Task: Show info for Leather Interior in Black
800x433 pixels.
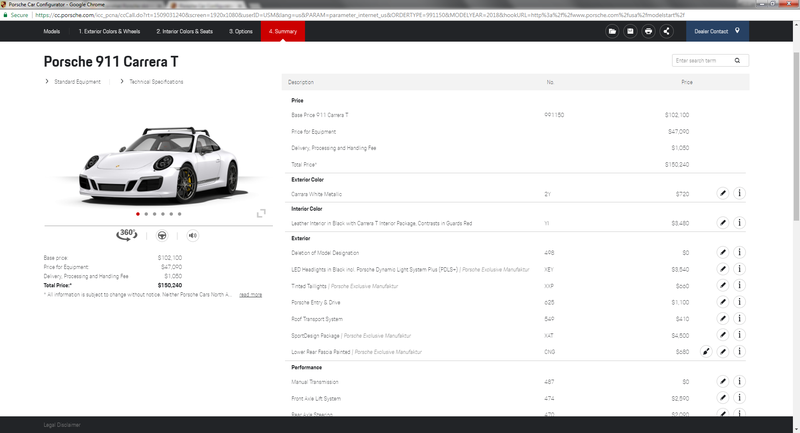Action: pyautogui.click(x=739, y=223)
